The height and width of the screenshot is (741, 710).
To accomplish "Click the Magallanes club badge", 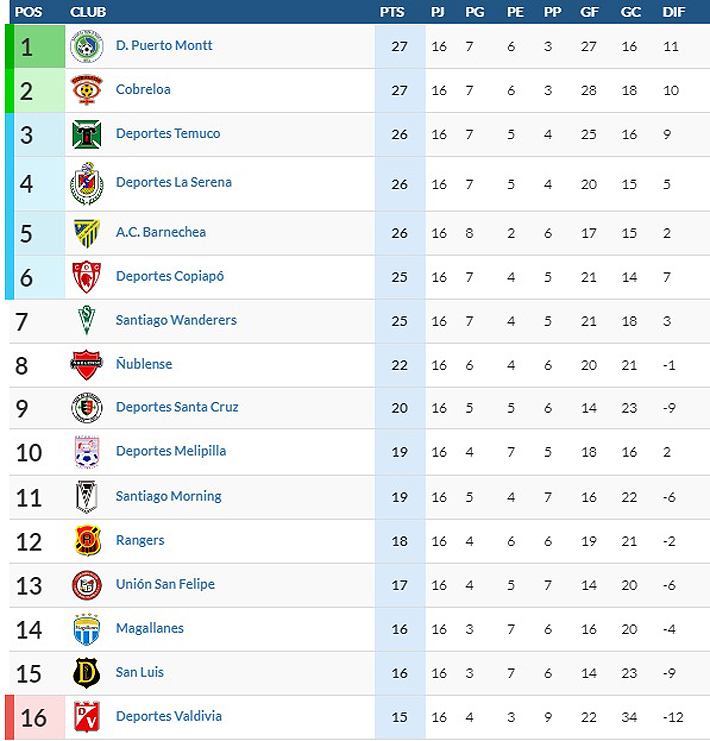I will (x=87, y=629).
